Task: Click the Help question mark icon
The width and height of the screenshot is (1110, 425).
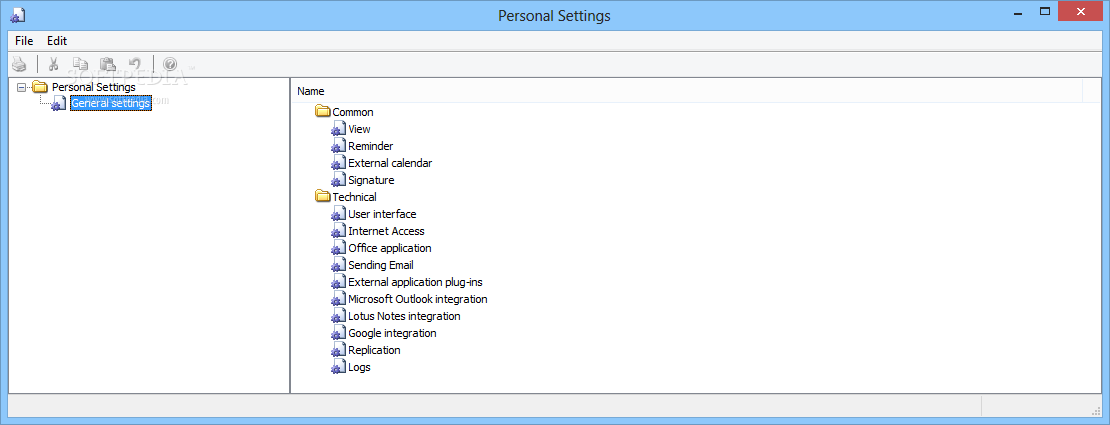Action: coord(170,64)
